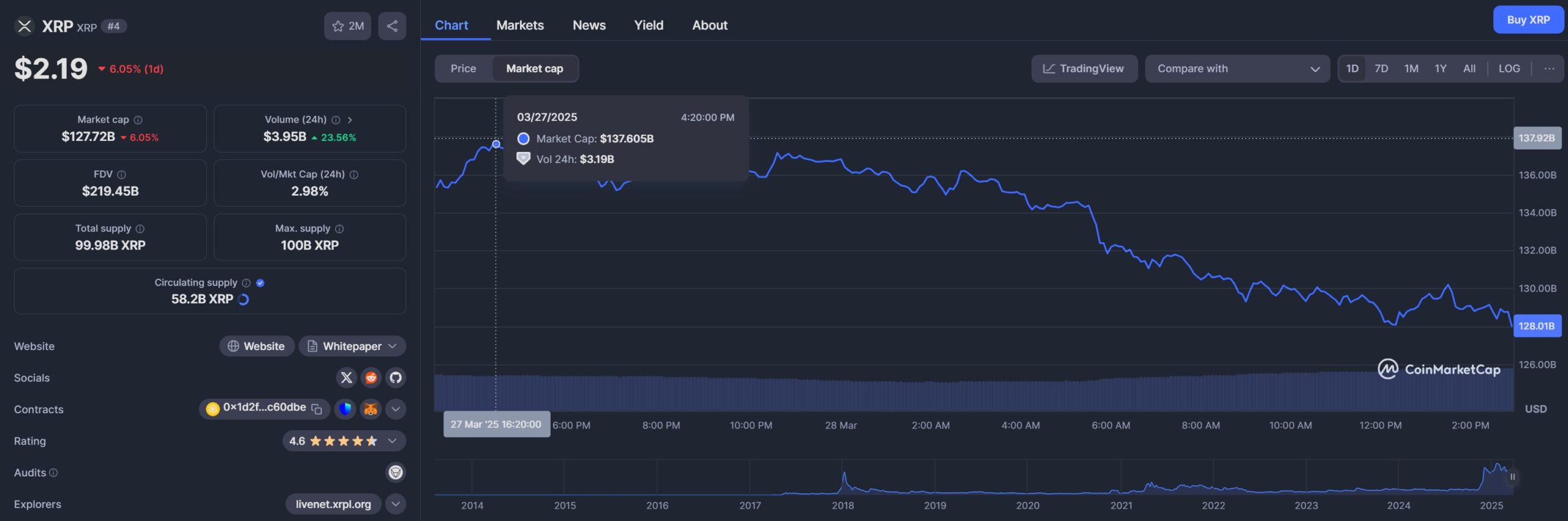
Task: Expand more explorers chevron
Action: coord(396,504)
